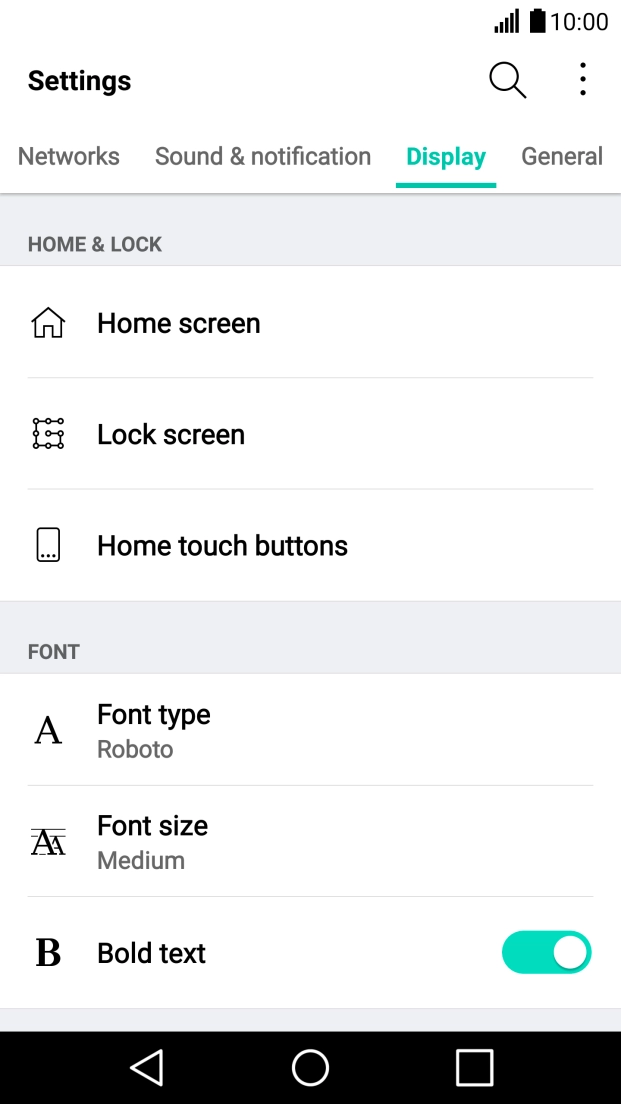This screenshot has height=1104, width=621.
Task: Select the Display tab
Action: pyautogui.click(x=446, y=157)
